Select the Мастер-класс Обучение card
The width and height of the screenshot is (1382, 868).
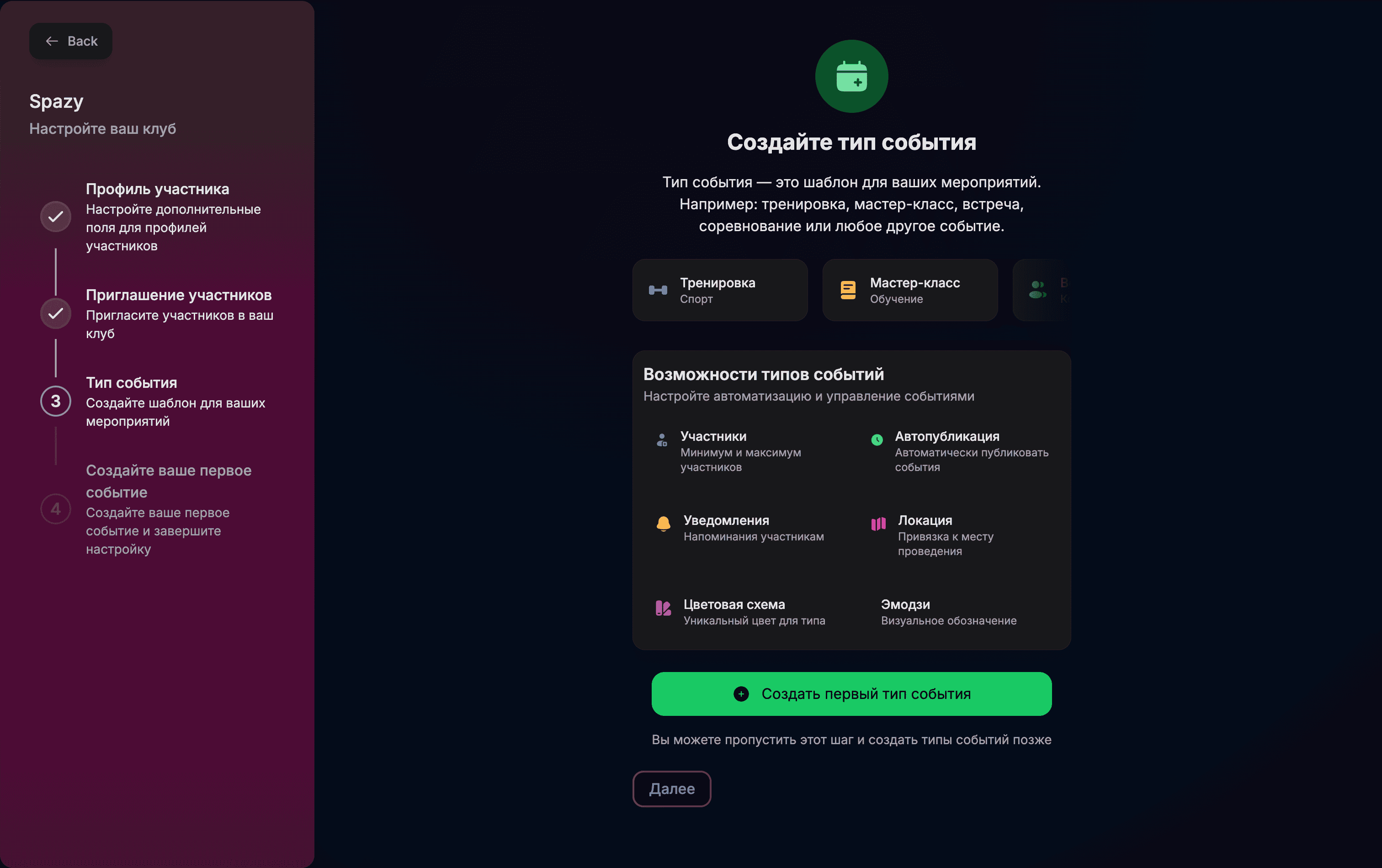tap(909, 290)
